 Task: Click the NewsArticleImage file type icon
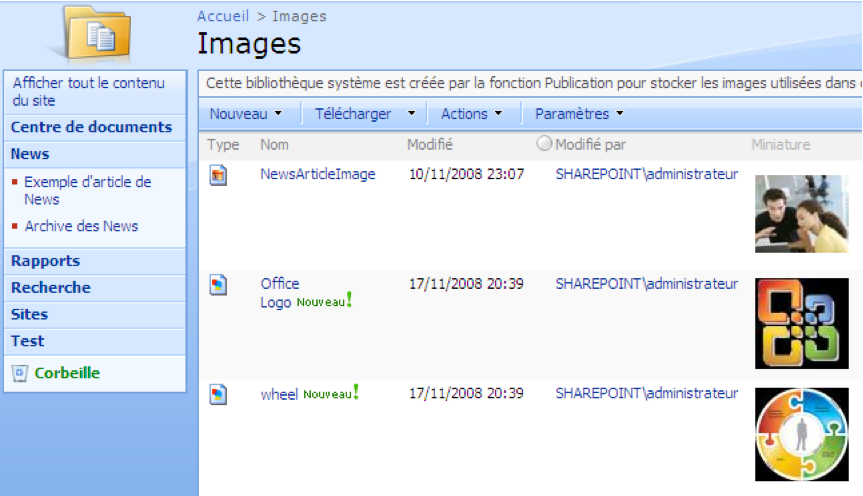point(218,175)
